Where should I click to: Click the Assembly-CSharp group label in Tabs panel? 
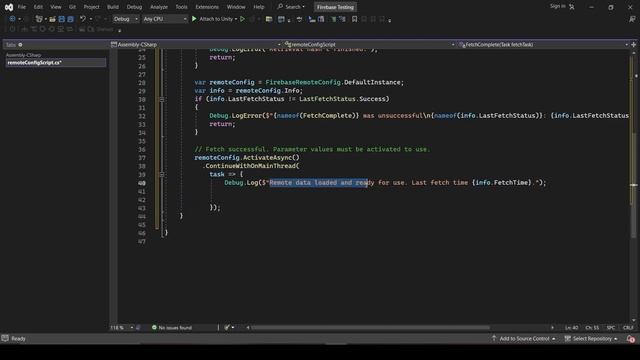tap(23, 55)
